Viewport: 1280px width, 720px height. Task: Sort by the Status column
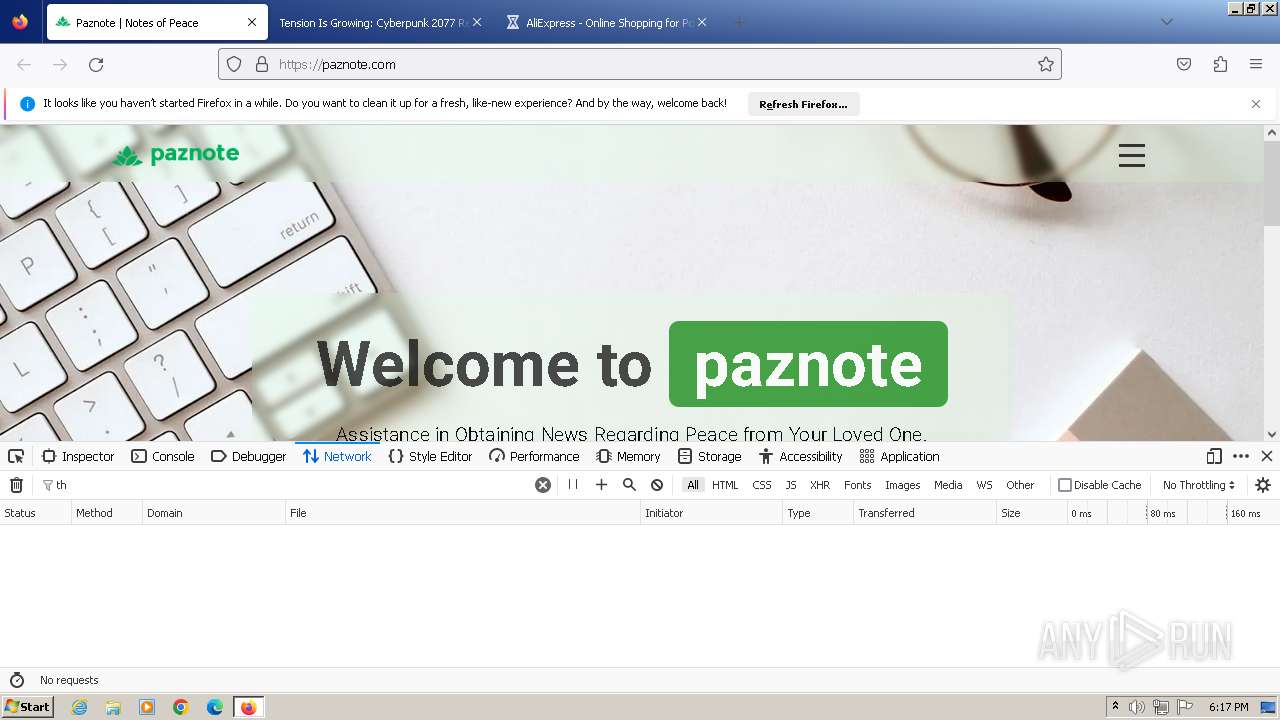pyautogui.click(x=35, y=513)
